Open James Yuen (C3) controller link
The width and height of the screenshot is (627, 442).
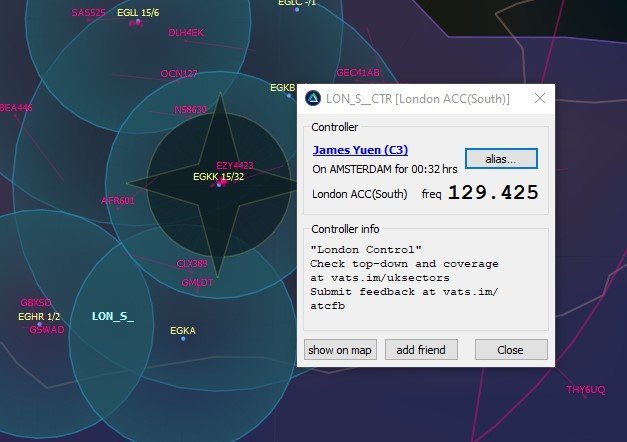tap(360, 150)
